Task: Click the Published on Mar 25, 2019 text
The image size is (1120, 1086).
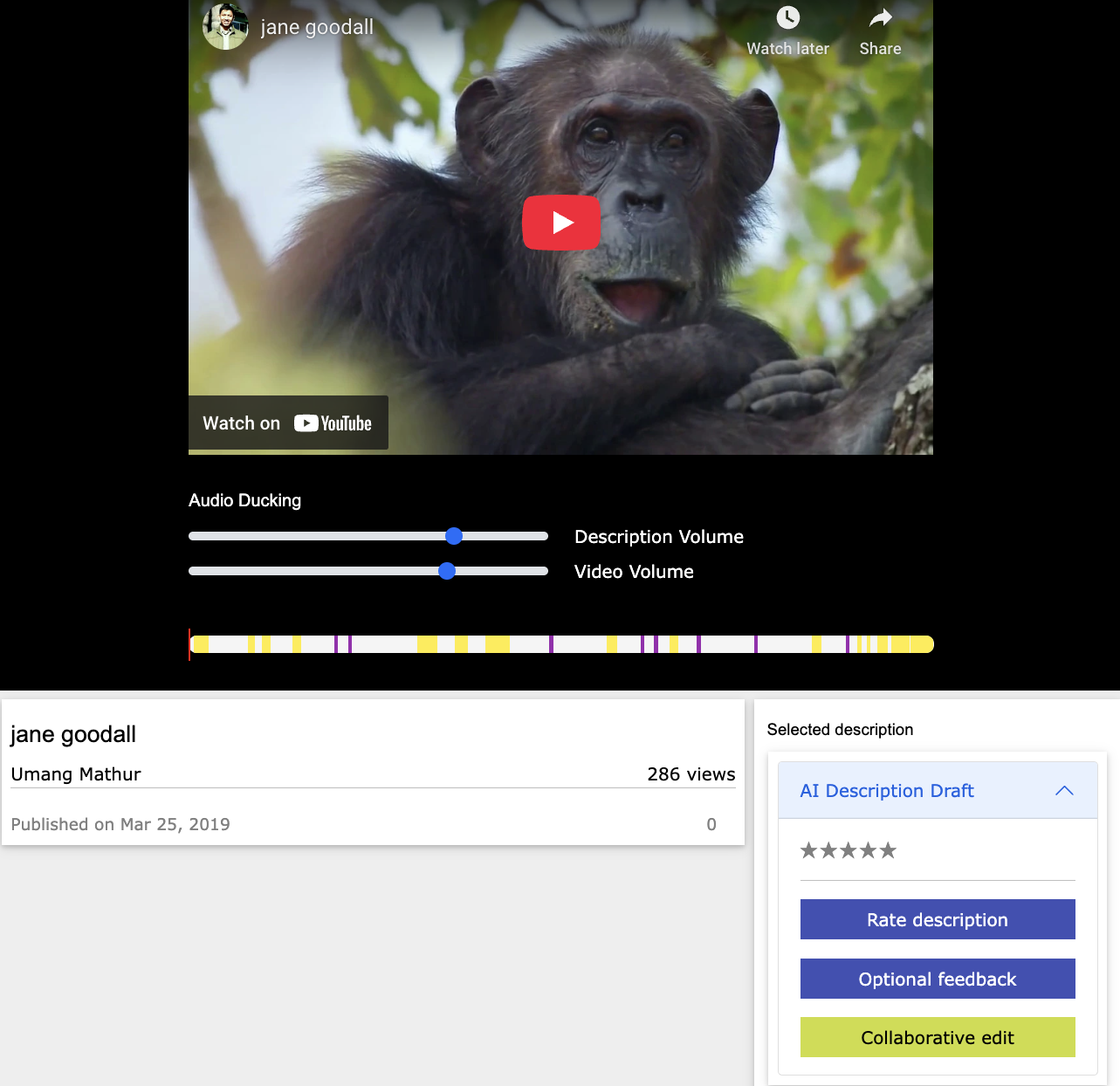Action: (120, 824)
